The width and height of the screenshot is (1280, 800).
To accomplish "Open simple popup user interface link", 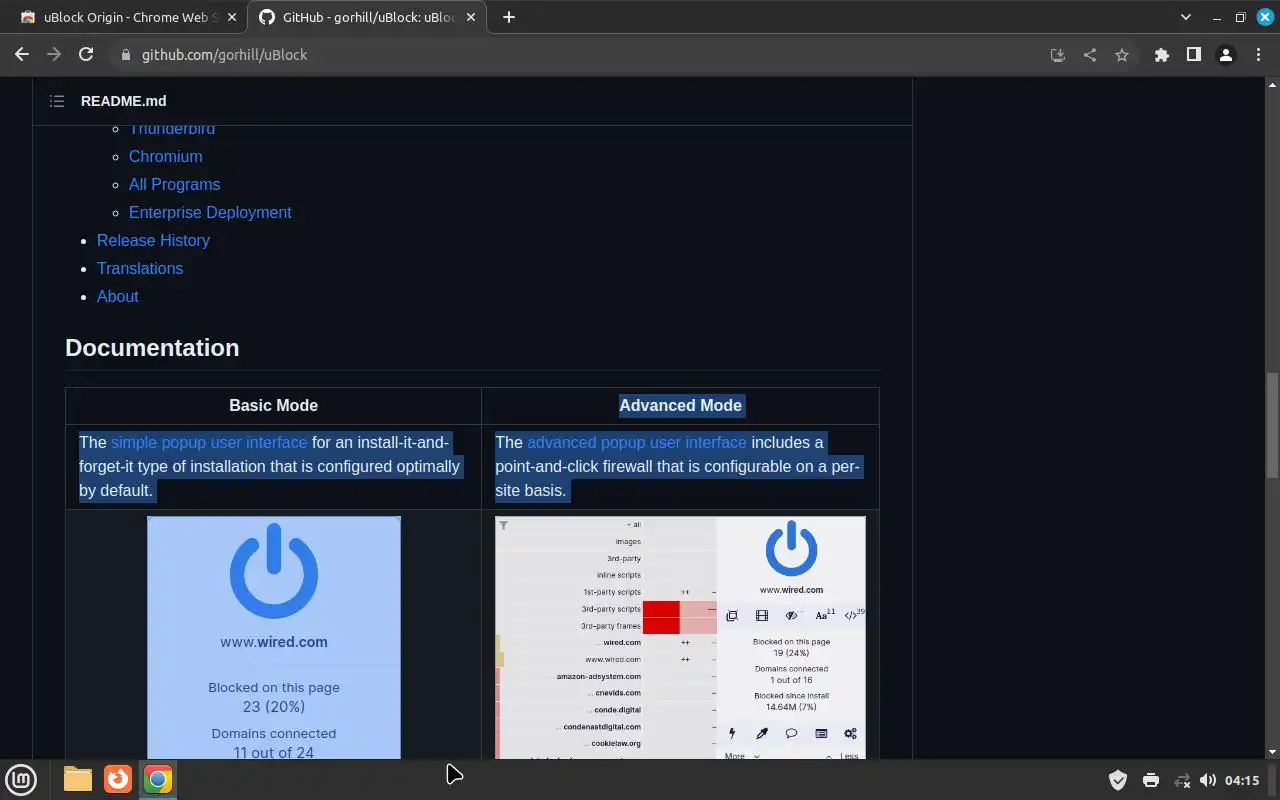I will point(209,442).
